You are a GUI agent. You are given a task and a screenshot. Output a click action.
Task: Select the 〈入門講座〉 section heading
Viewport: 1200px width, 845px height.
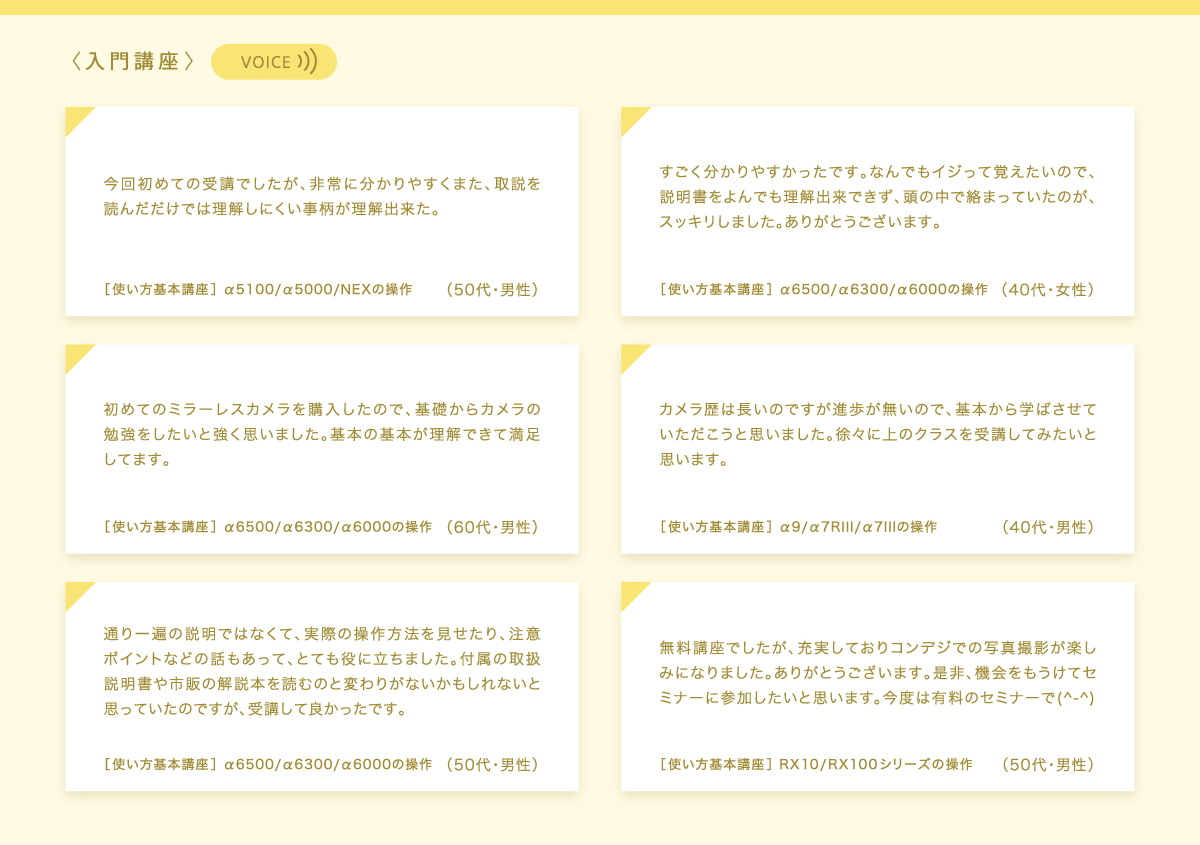pos(132,62)
